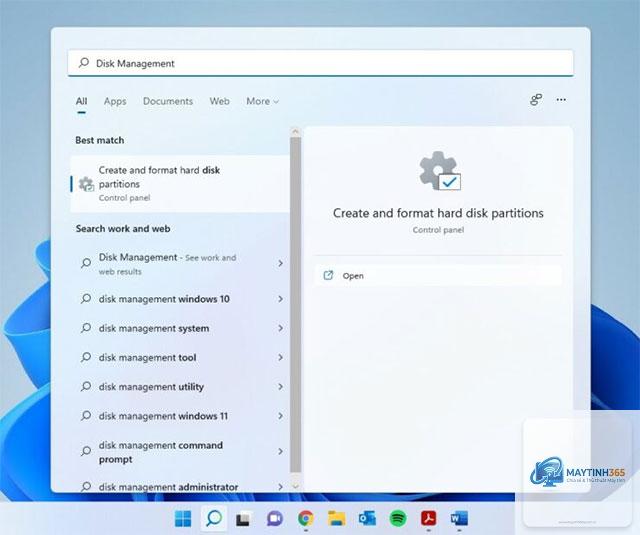Click the gear icon beside the best match result
640x535 pixels.
pos(86,184)
